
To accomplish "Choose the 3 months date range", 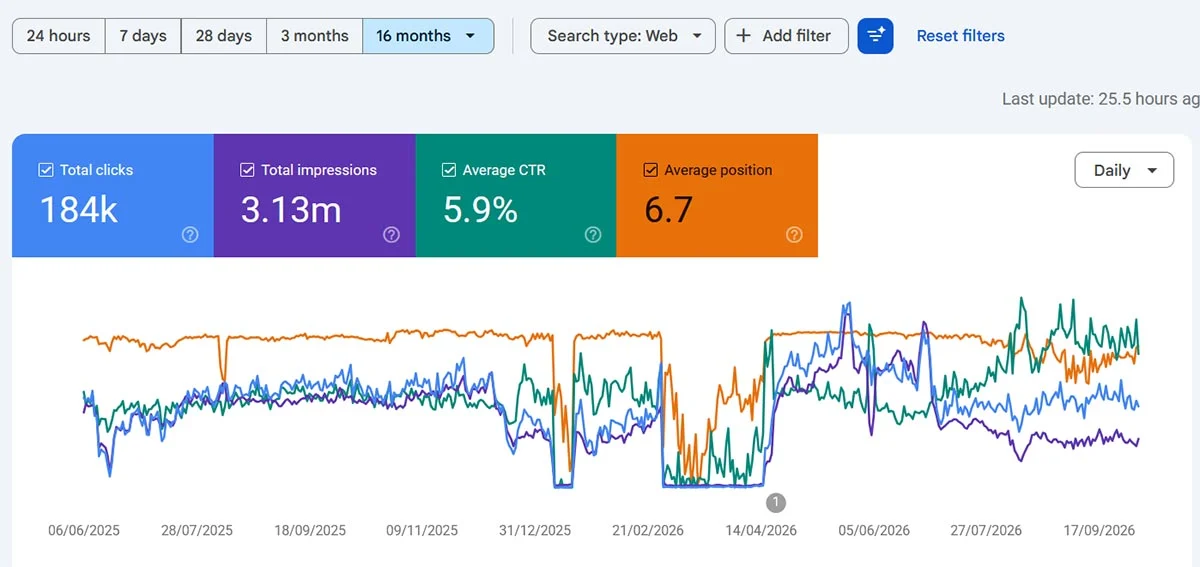I will [314, 36].
